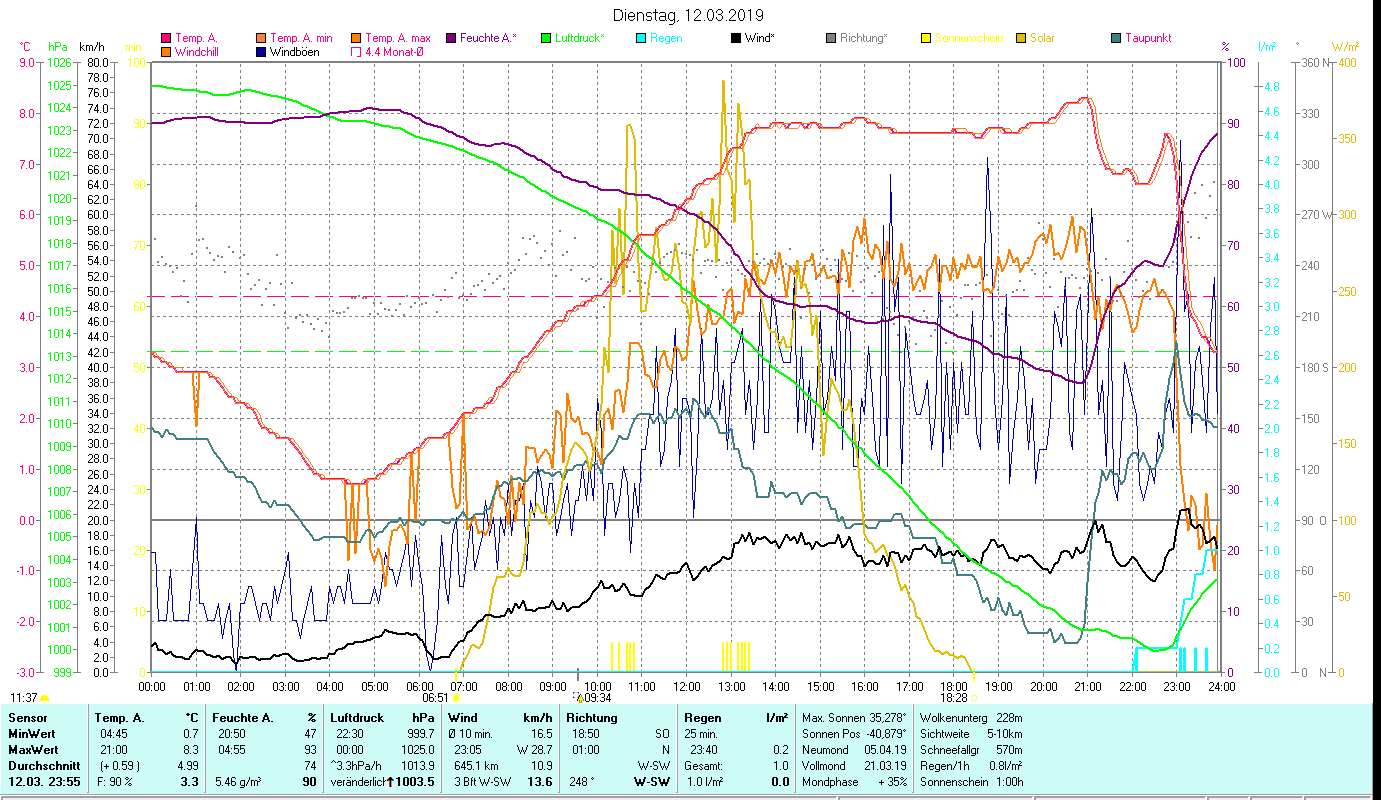Click the teal Taupunkt legend square
The width and height of the screenshot is (1381, 800).
coord(1117,39)
